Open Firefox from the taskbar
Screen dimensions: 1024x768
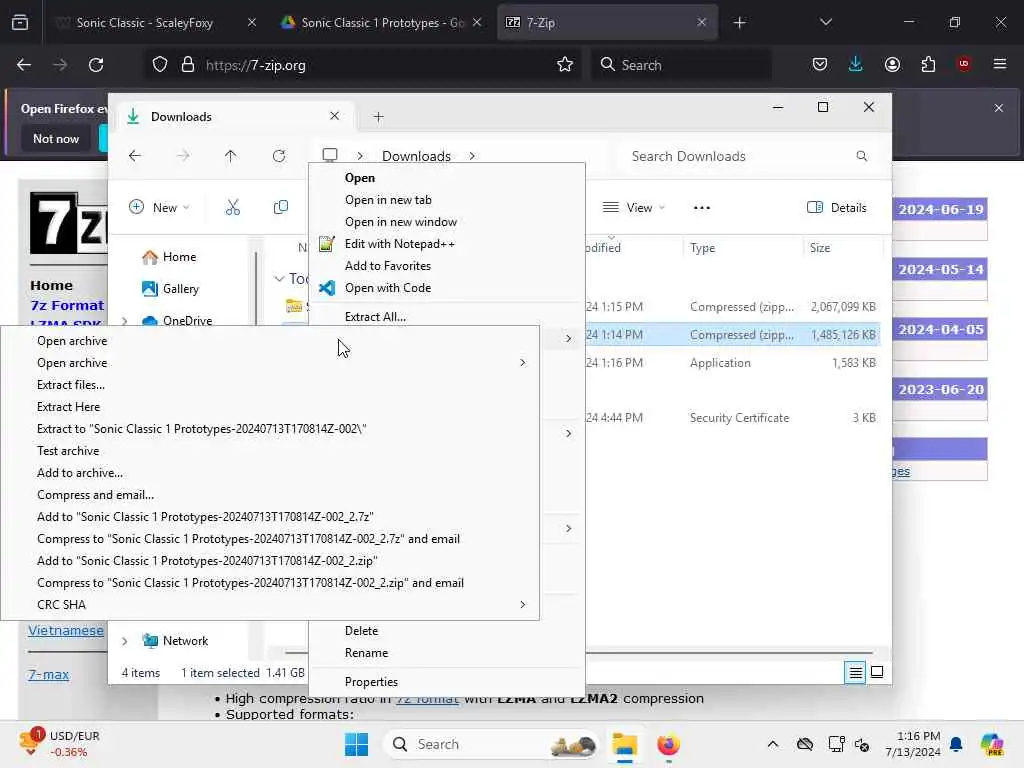[x=668, y=744]
